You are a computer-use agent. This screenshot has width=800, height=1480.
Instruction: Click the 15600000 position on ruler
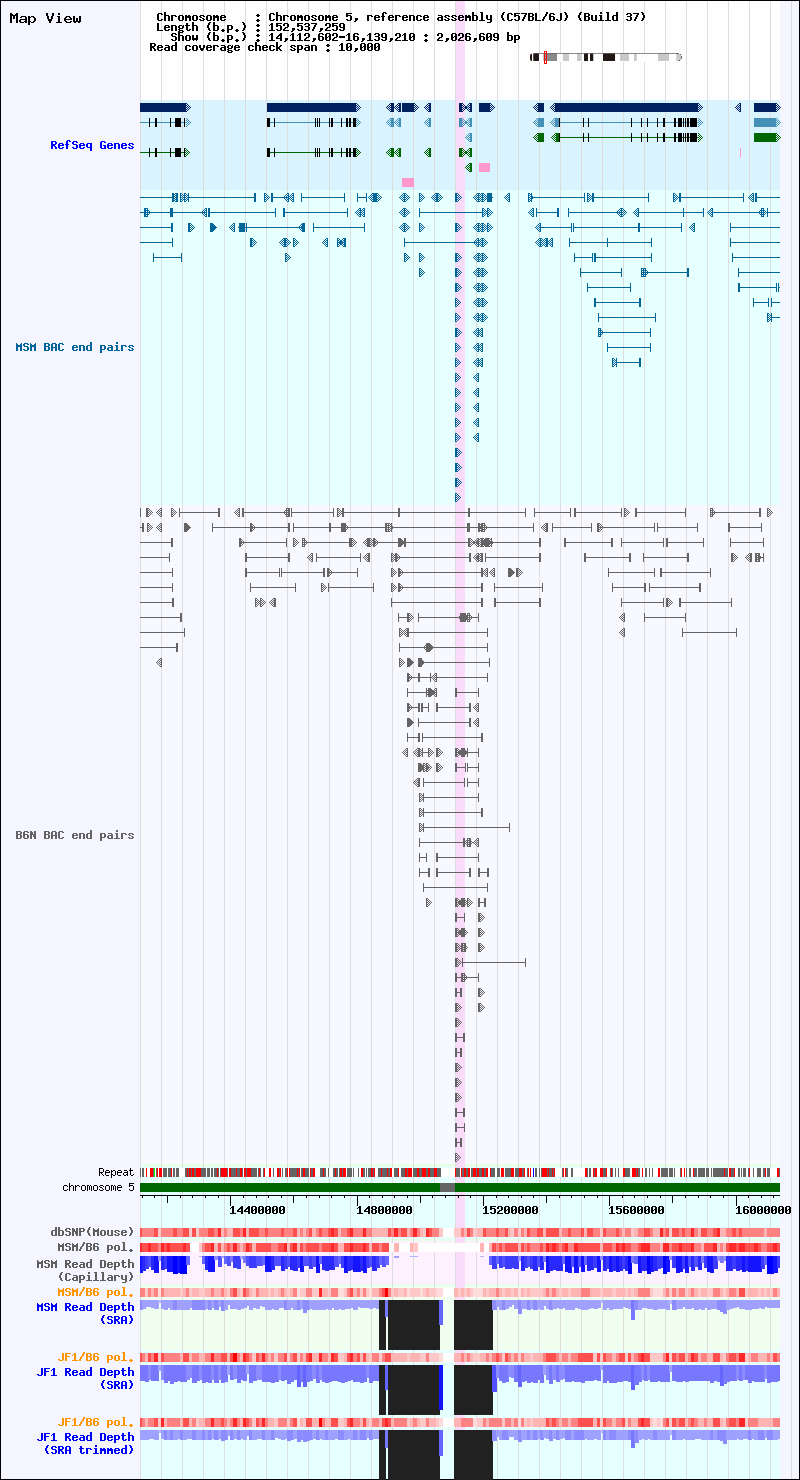click(636, 1209)
